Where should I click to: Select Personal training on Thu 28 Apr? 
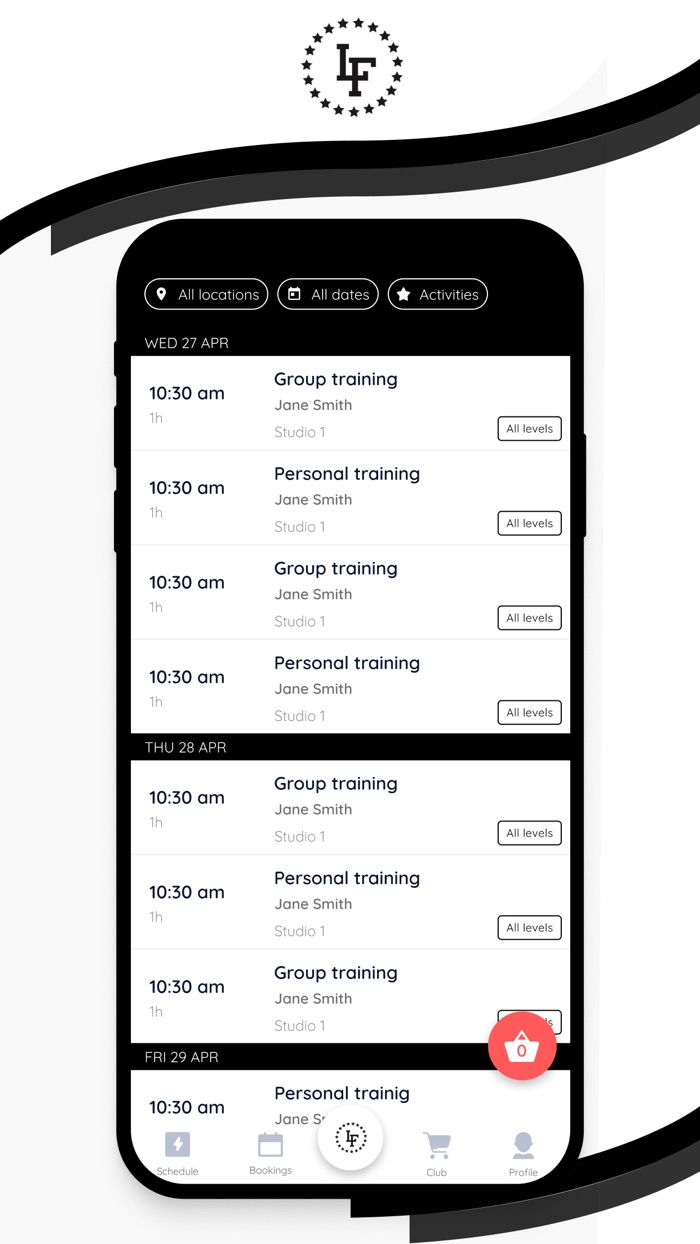347,878
